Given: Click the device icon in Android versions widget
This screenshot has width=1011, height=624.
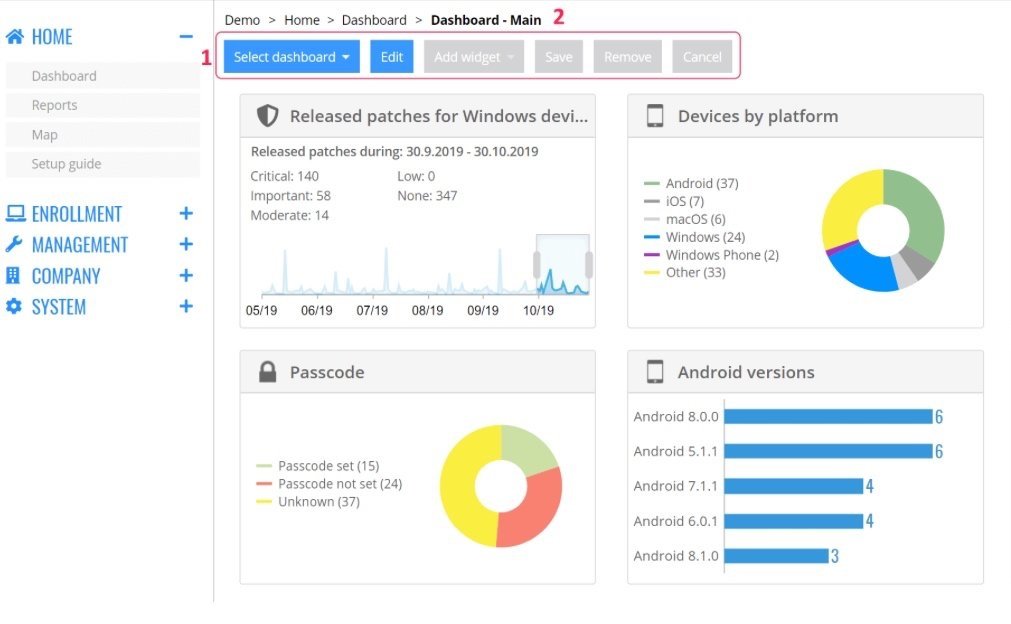Looking at the screenshot, I should [655, 372].
